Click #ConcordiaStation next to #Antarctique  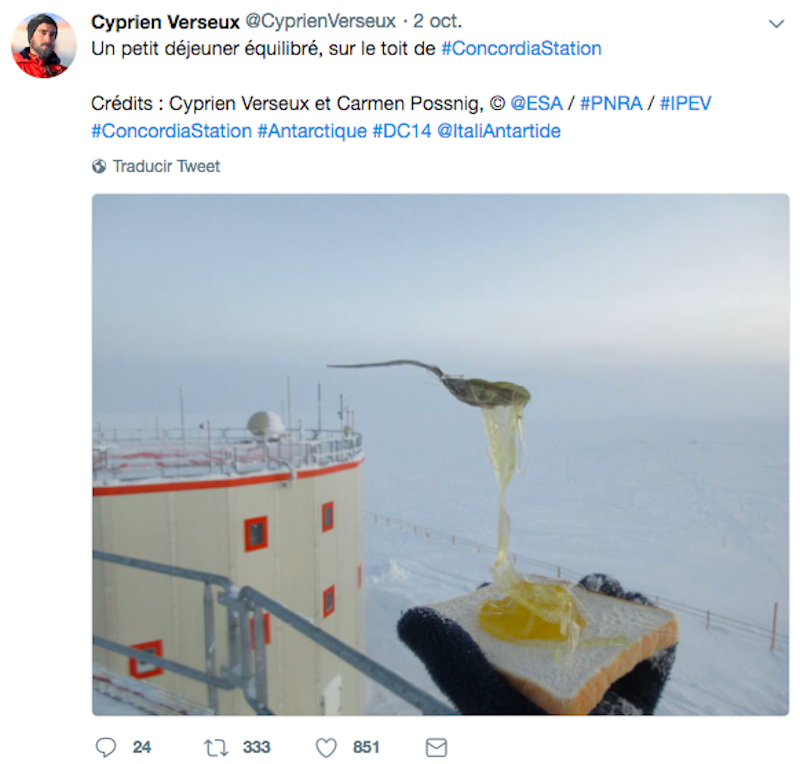(x=171, y=131)
